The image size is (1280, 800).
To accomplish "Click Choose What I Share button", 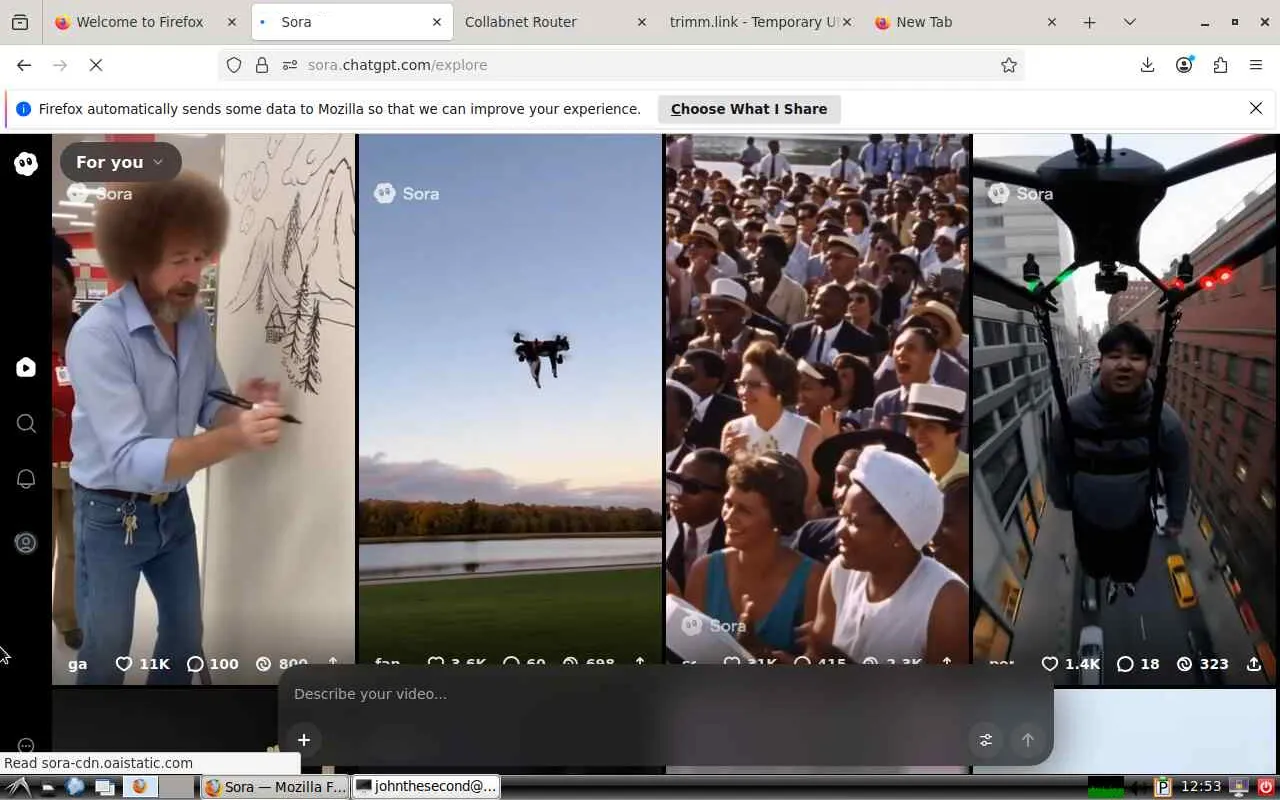I will point(749,109).
